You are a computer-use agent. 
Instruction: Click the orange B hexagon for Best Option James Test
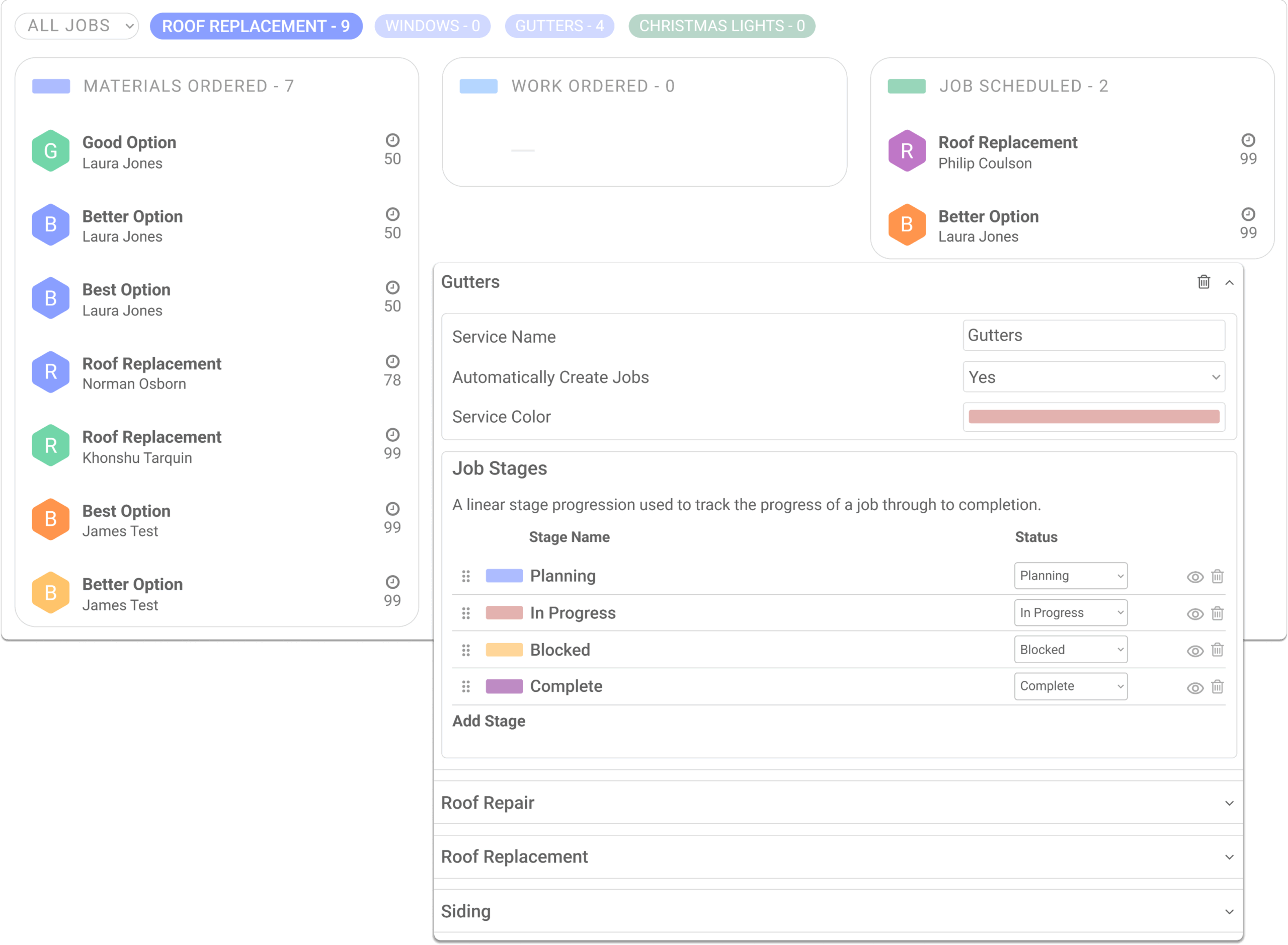click(51, 519)
